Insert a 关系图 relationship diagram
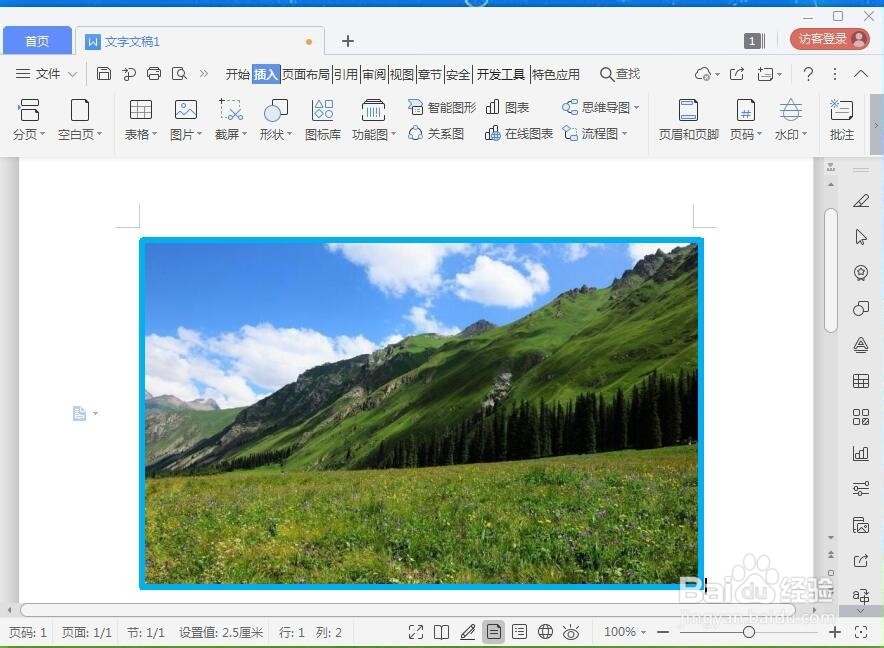Viewport: 884px width, 648px height. pos(436,134)
